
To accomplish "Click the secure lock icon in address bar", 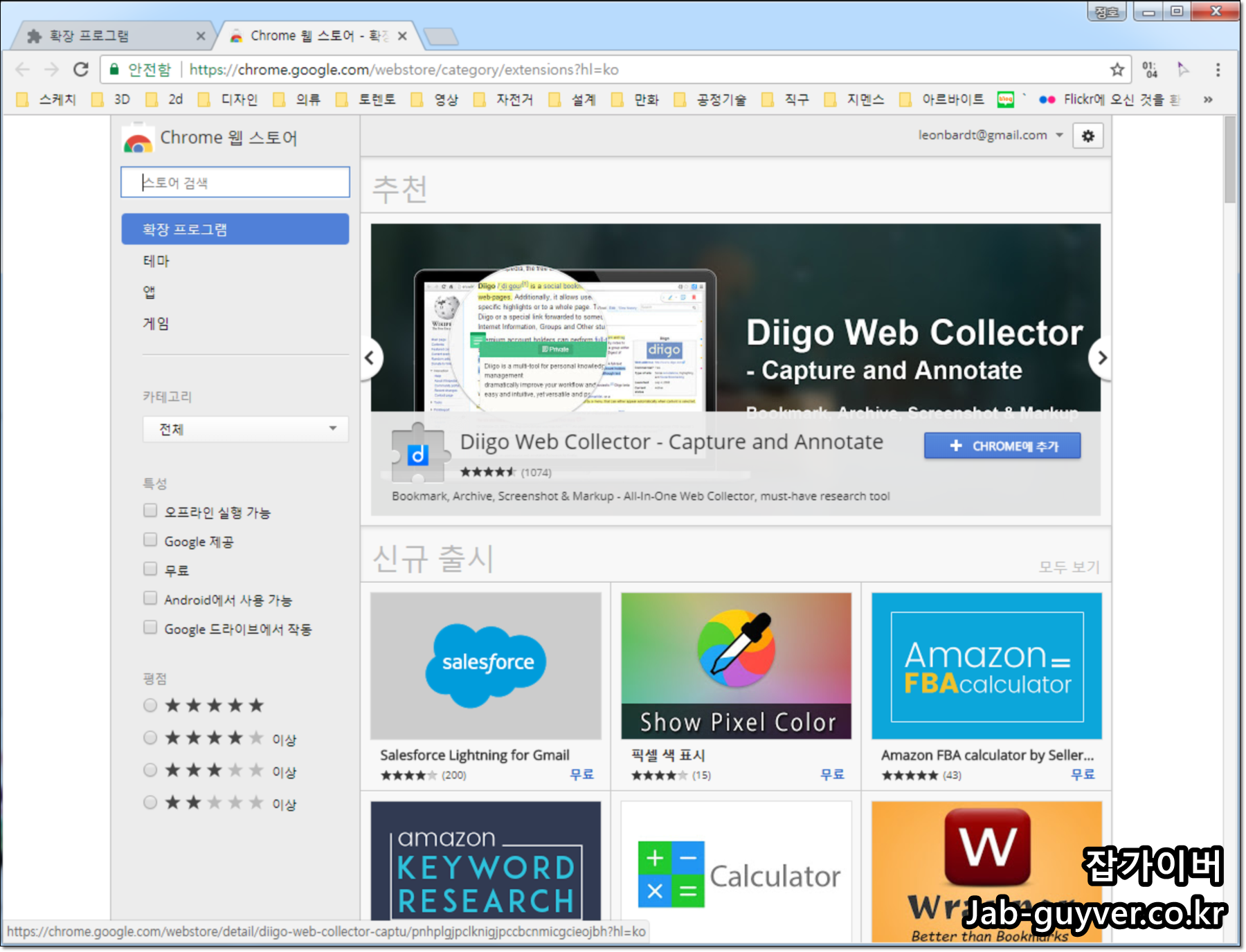I will [x=114, y=69].
